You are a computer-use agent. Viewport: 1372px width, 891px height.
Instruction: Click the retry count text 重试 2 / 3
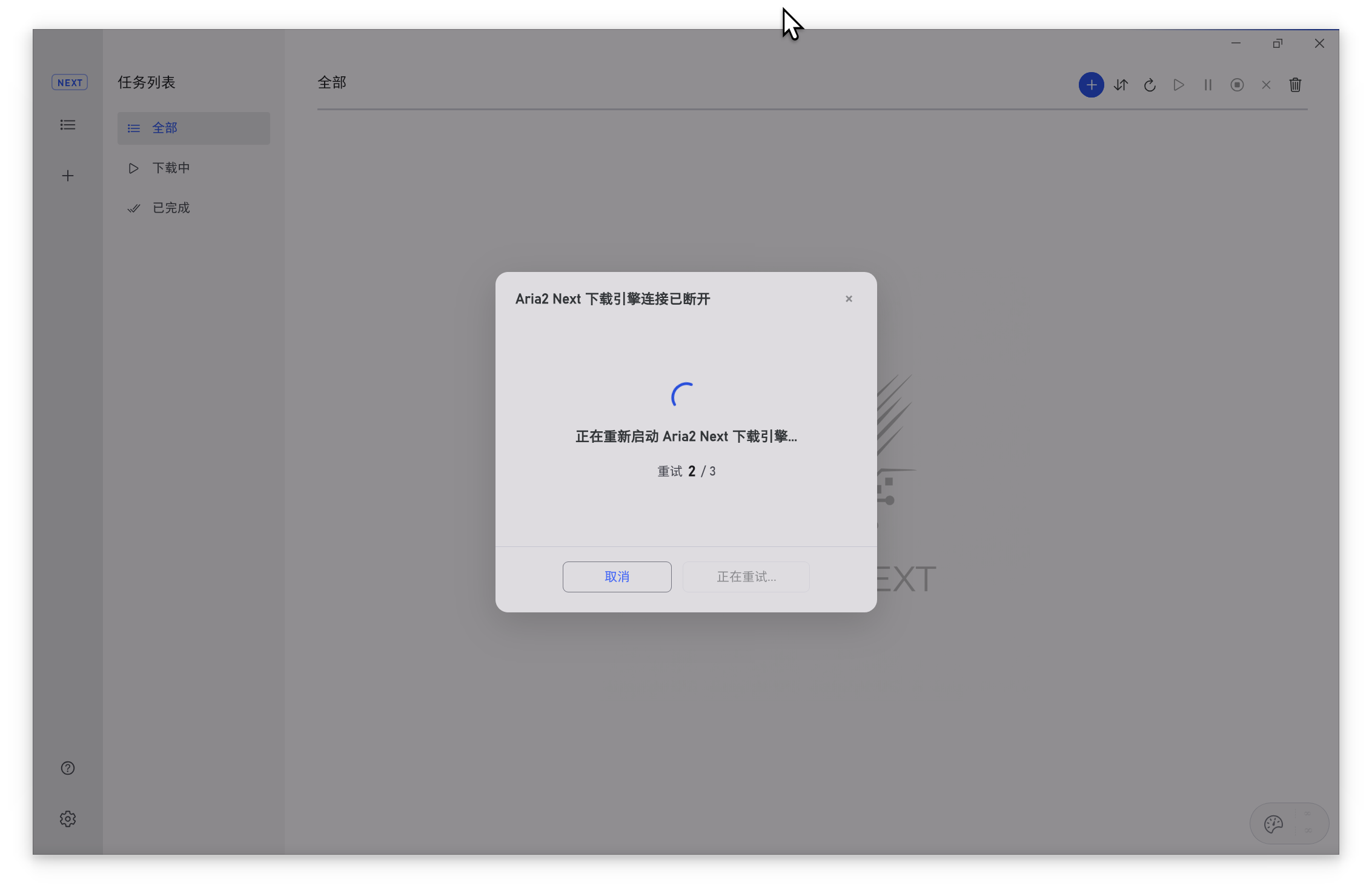686,471
